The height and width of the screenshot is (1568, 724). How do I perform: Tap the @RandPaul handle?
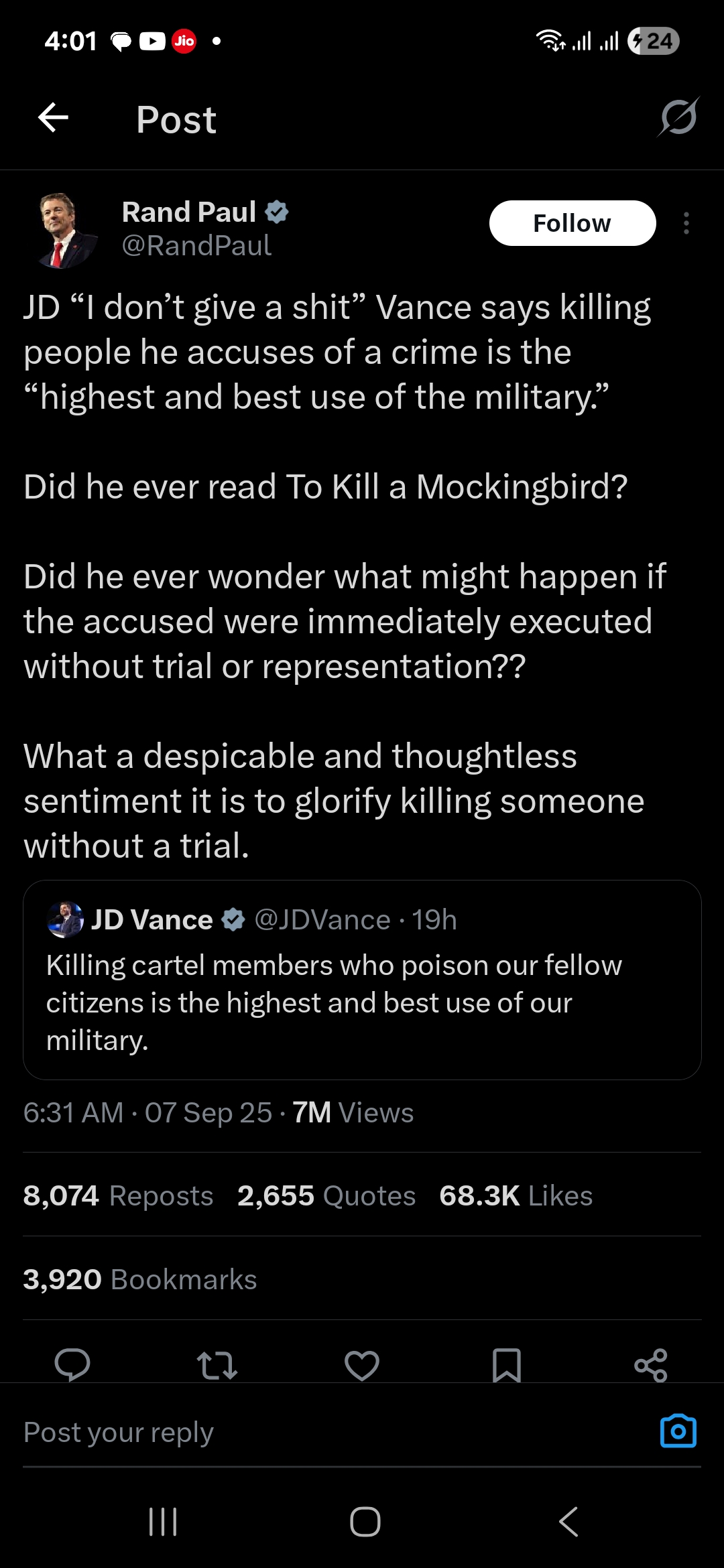tap(196, 246)
